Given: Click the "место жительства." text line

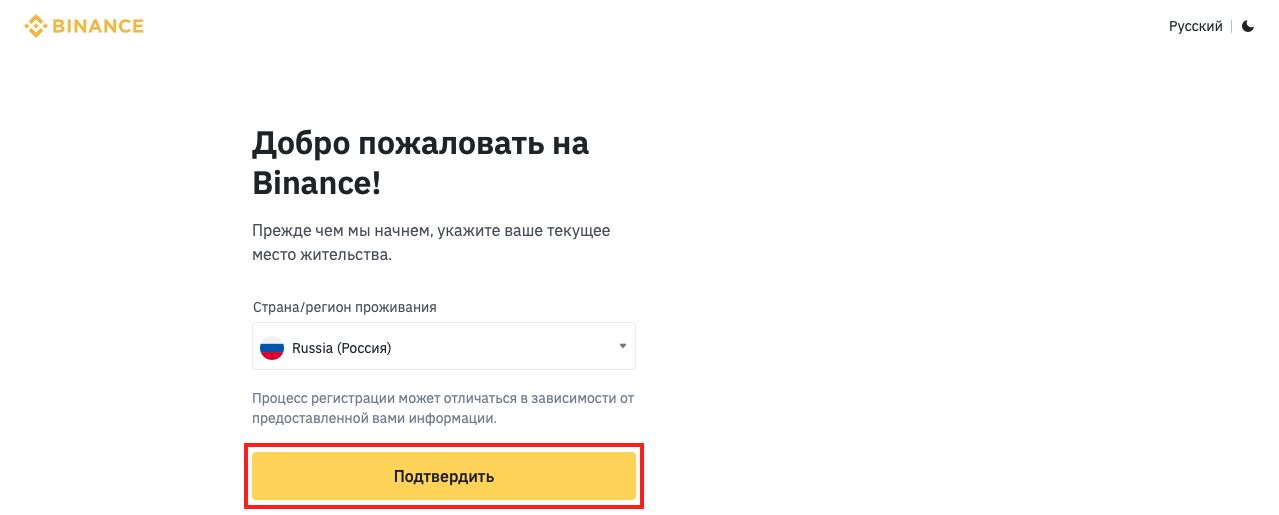Looking at the screenshot, I should [322, 255].
